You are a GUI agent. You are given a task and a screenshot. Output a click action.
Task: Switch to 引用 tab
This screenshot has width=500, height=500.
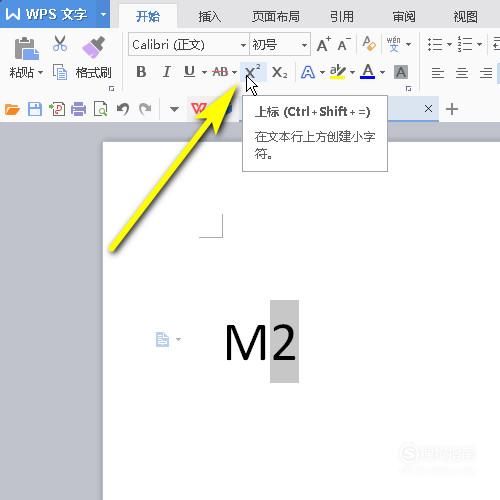click(342, 16)
